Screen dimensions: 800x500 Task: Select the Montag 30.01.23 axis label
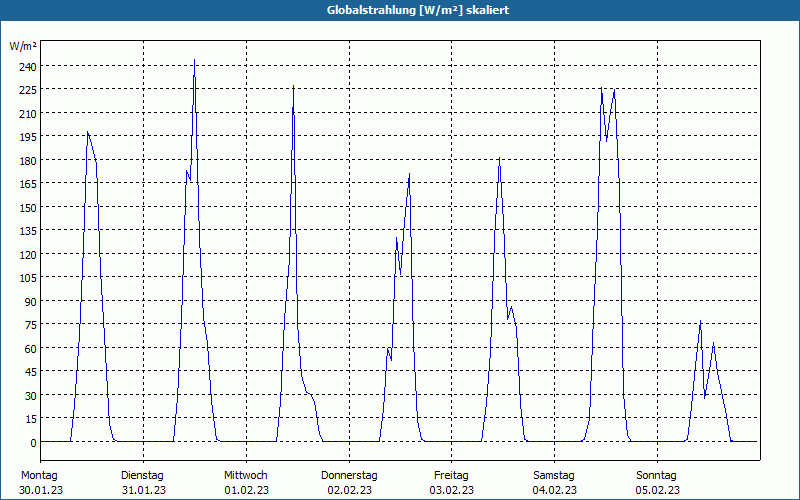(x=41, y=483)
